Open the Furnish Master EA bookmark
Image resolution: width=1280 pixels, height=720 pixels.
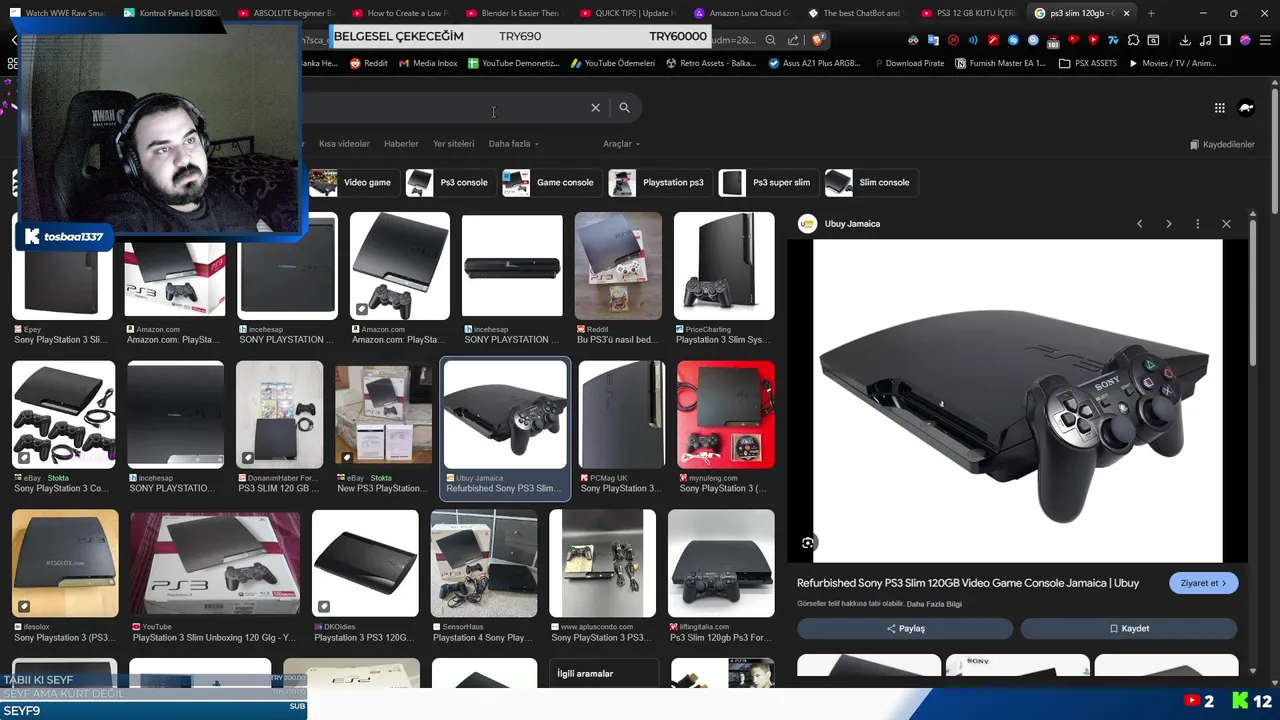click(1001, 63)
